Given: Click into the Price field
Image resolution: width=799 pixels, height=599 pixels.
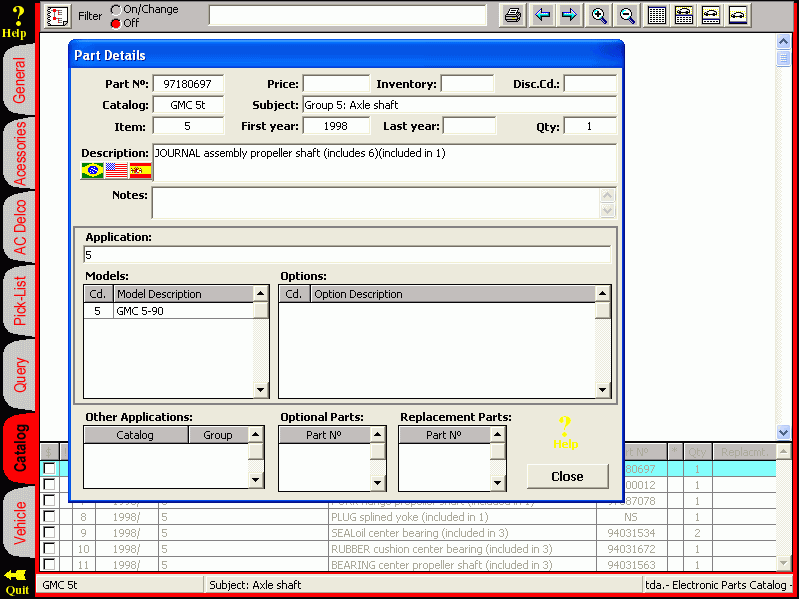Looking at the screenshot, I should (336, 84).
